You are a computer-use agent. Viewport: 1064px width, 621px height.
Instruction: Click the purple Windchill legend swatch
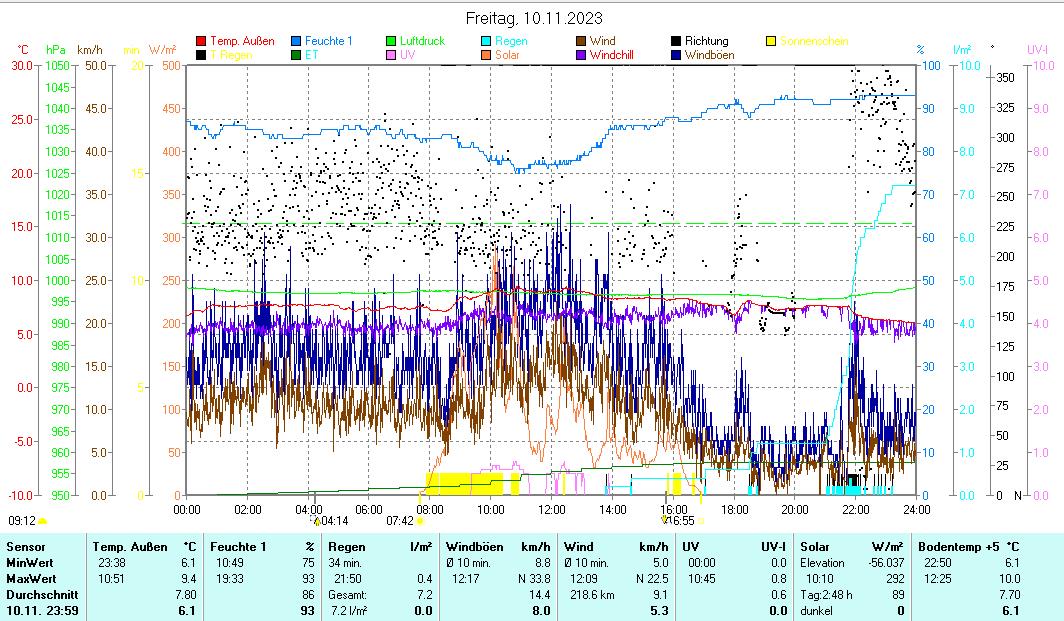(581, 55)
